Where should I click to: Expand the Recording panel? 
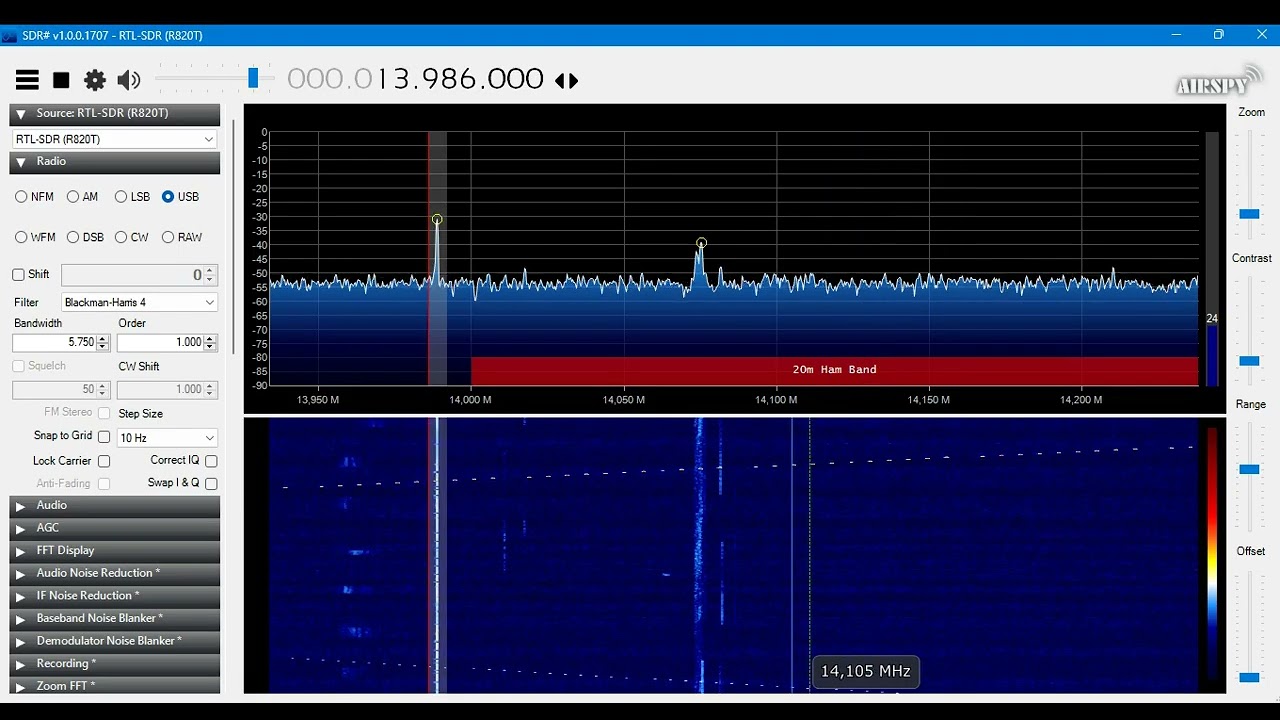[115, 664]
